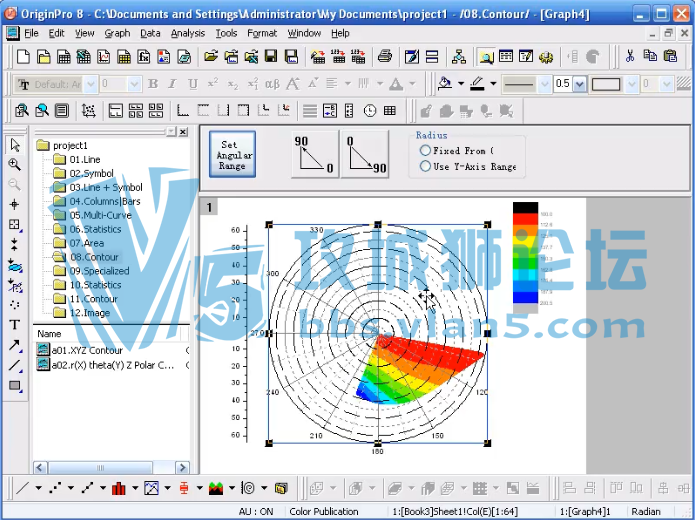The height and width of the screenshot is (520, 695).
Task: Select the Zoom In magnifier tool
Action: (x=15, y=165)
